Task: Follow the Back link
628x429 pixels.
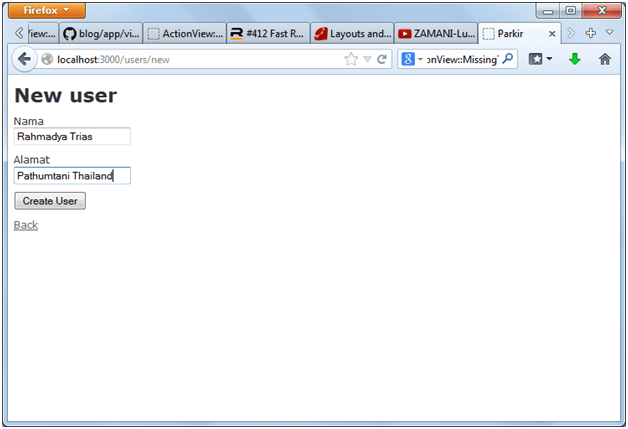Action: [26, 225]
